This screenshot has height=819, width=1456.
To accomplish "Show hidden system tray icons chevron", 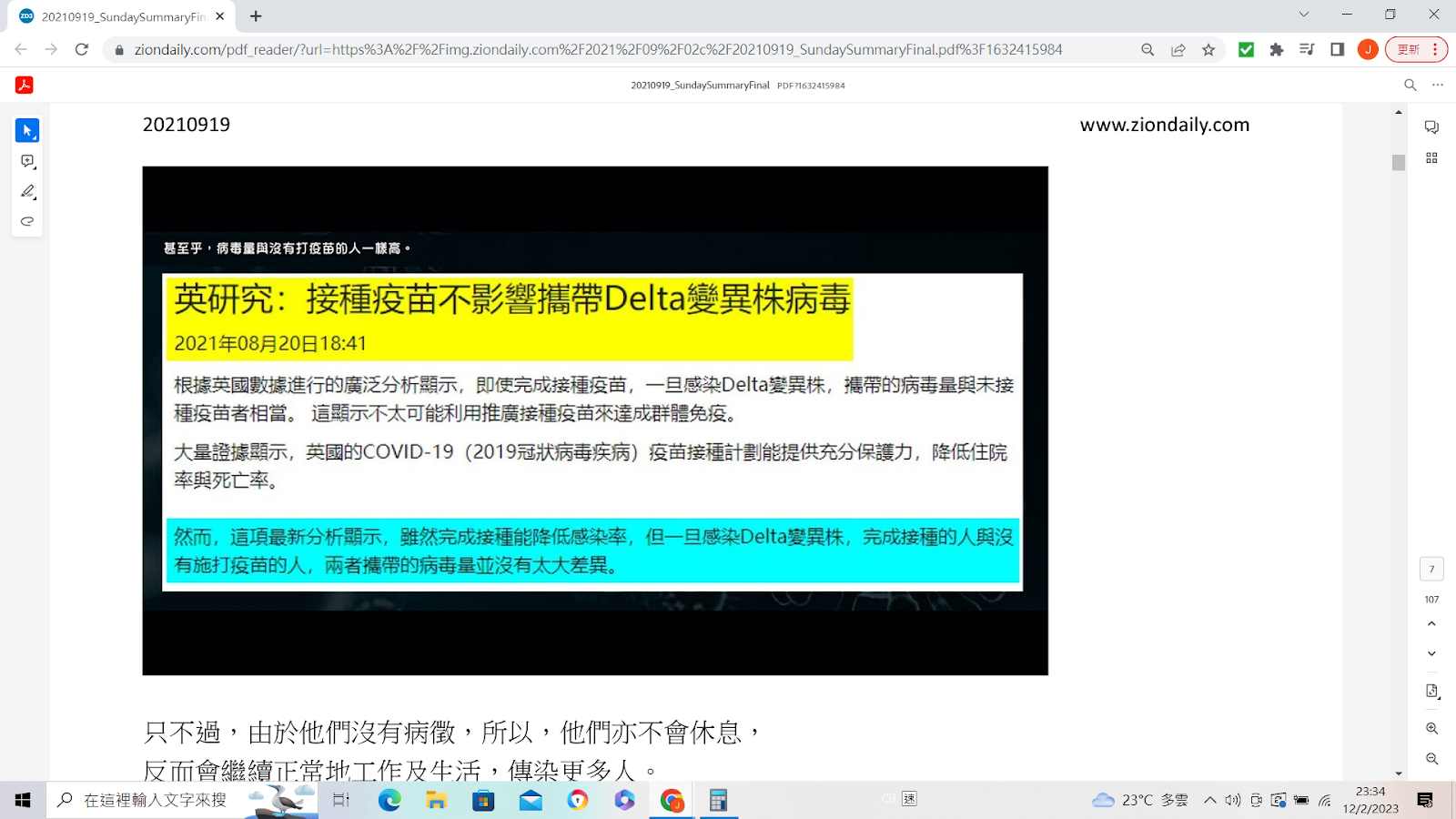I will click(1209, 800).
